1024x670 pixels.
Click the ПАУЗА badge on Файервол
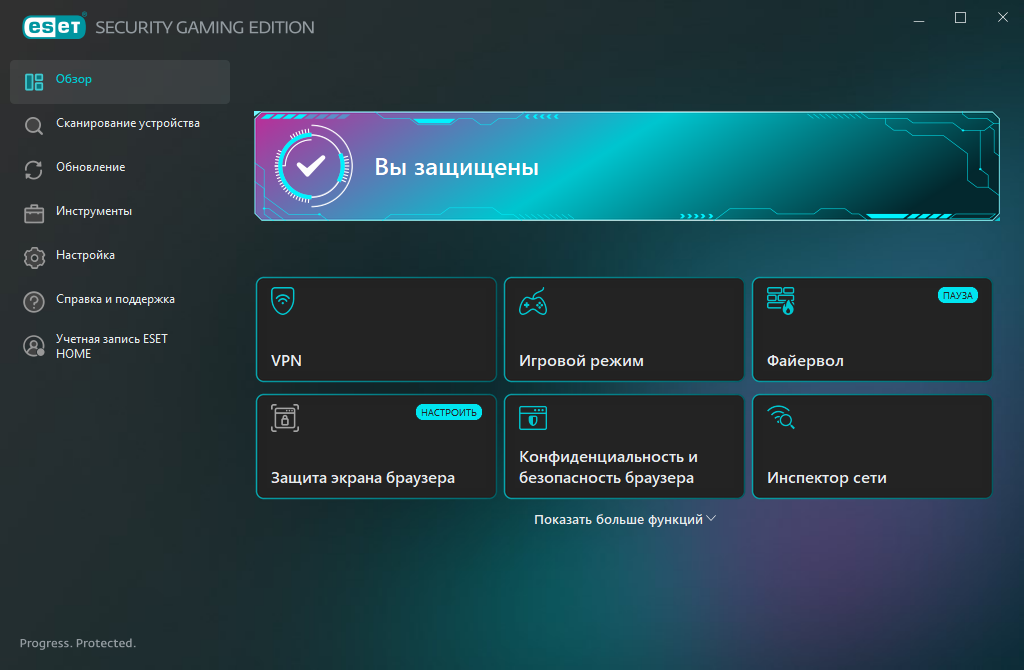click(957, 295)
